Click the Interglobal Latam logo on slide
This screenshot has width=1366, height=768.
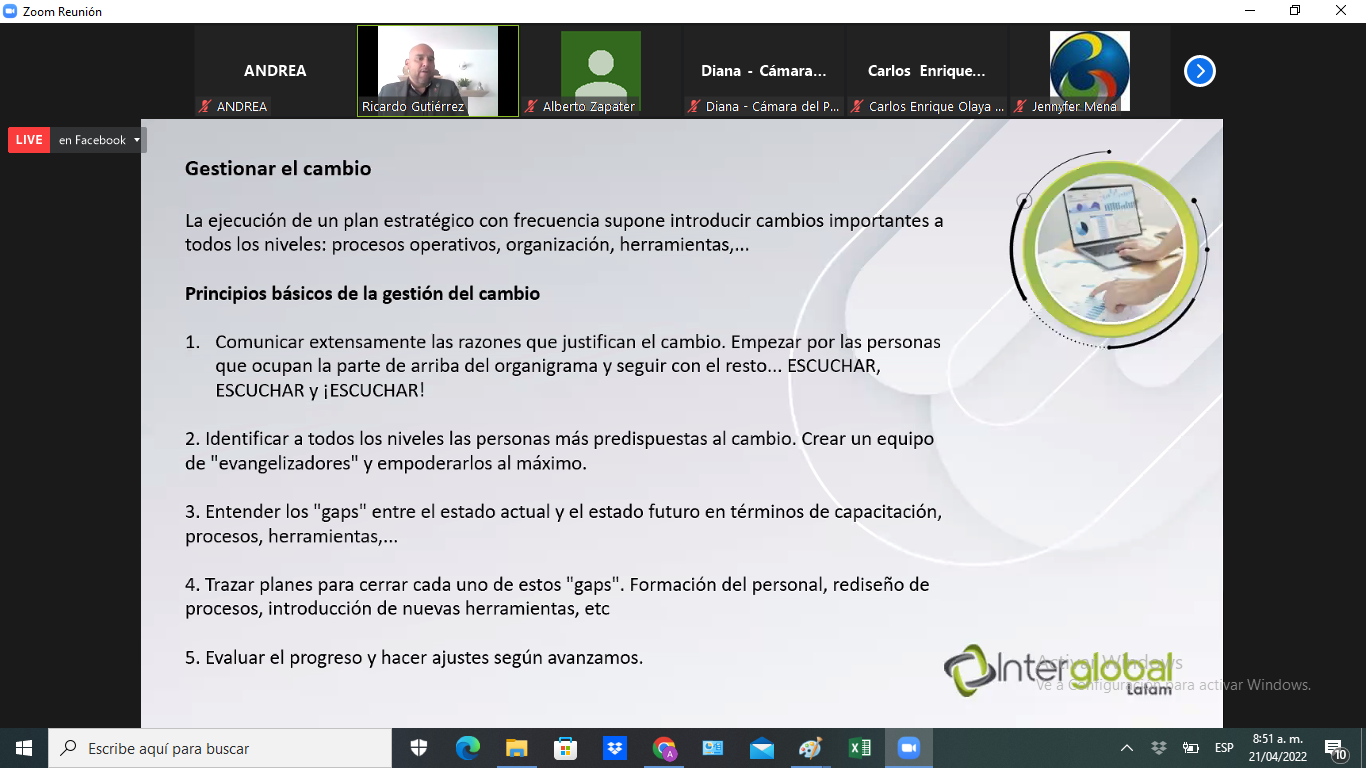click(1058, 670)
